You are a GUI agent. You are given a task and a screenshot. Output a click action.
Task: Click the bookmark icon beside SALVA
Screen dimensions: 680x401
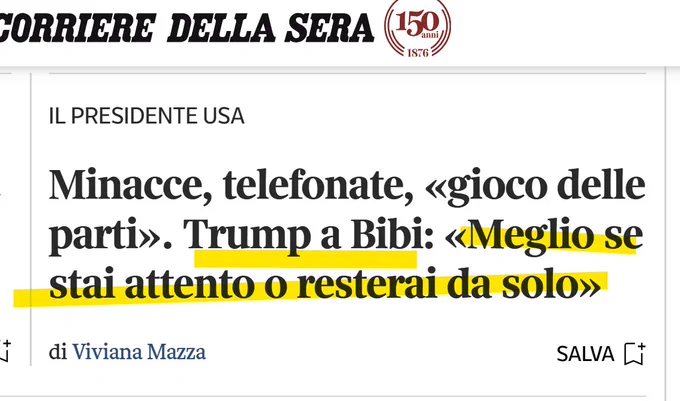pyautogui.click(x=635, y=354)
